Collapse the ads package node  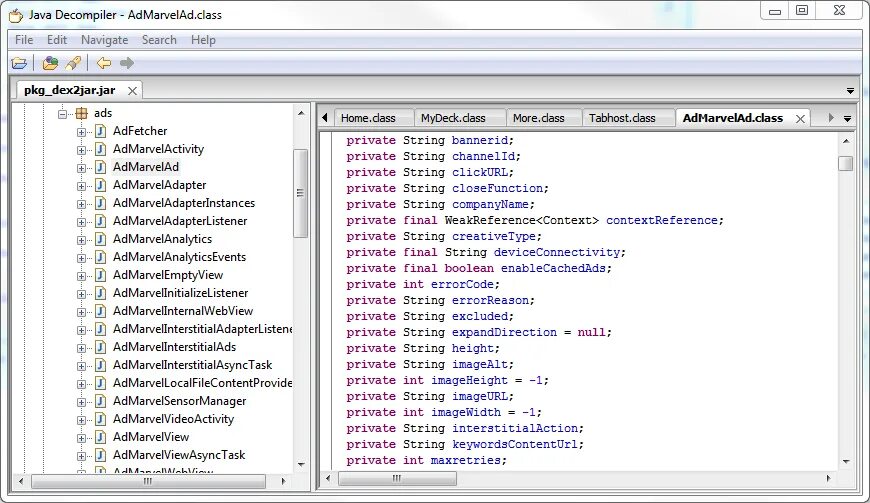(x=63, y=114)
